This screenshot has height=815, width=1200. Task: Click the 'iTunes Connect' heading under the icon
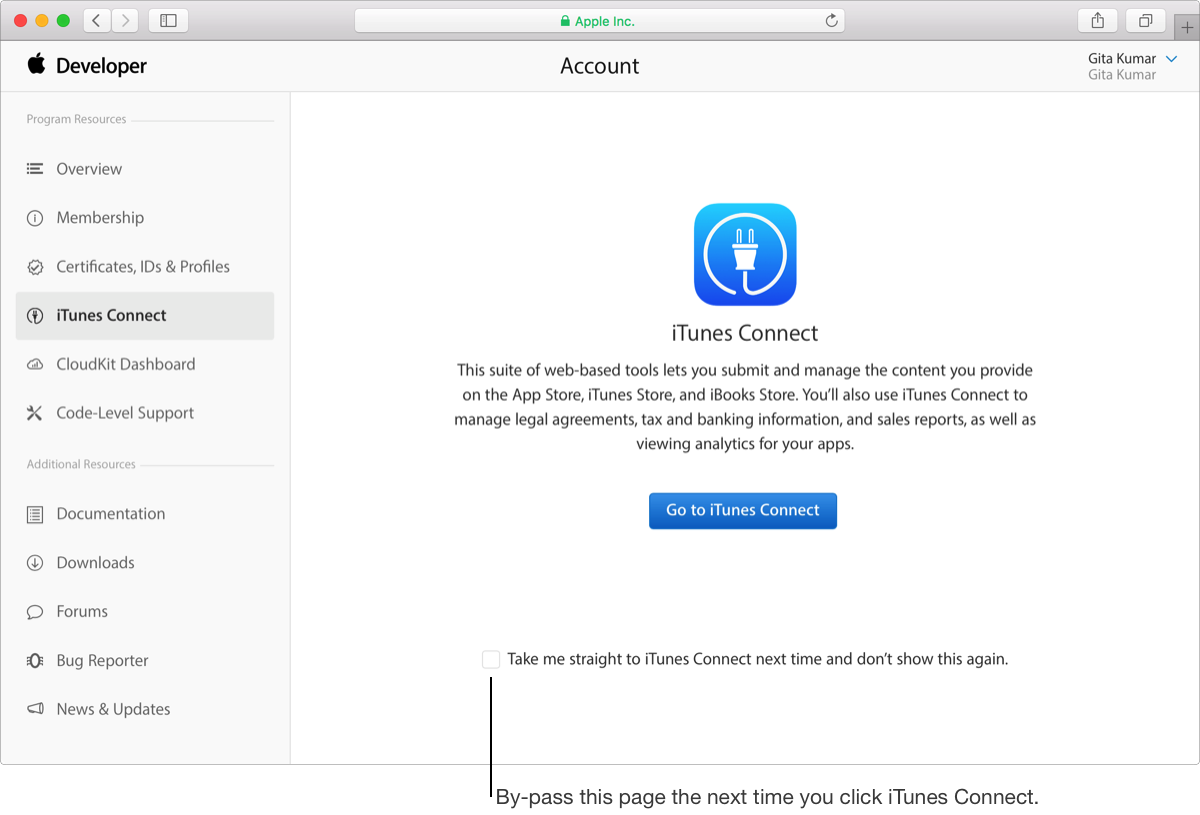coord(745,333)
